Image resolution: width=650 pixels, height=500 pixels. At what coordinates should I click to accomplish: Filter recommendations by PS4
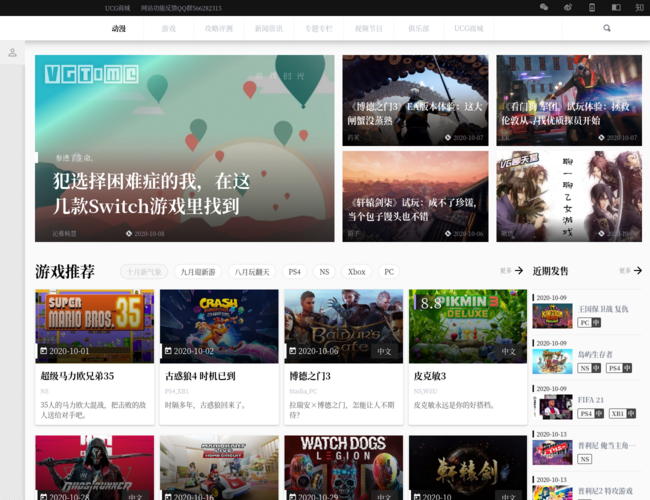pos(294,272)
